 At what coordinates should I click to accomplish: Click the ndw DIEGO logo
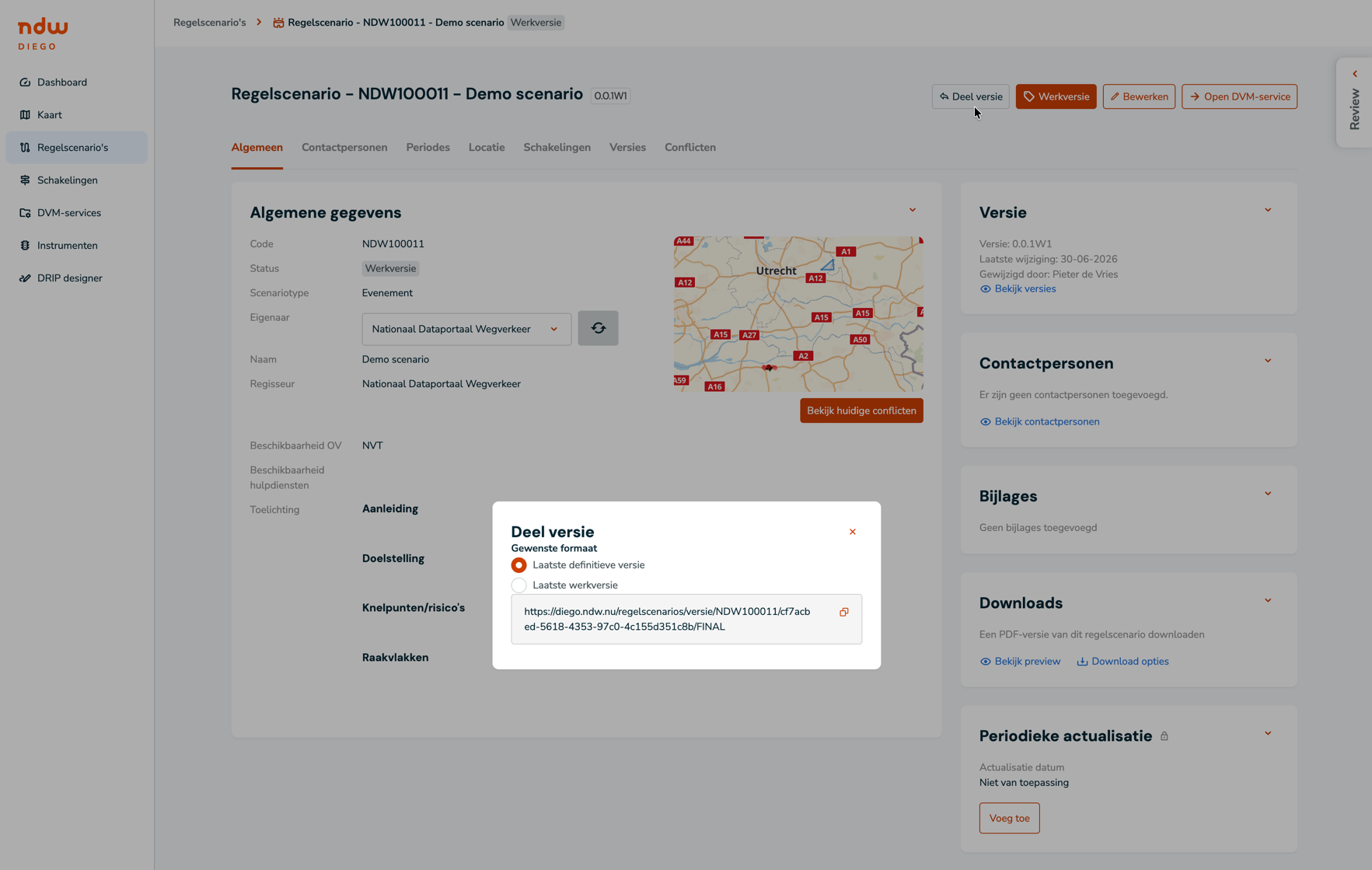click(43, 34)
